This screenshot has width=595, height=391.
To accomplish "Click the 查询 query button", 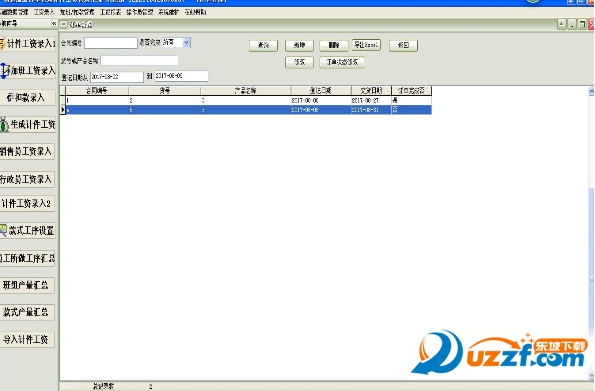I will (263, 46).
